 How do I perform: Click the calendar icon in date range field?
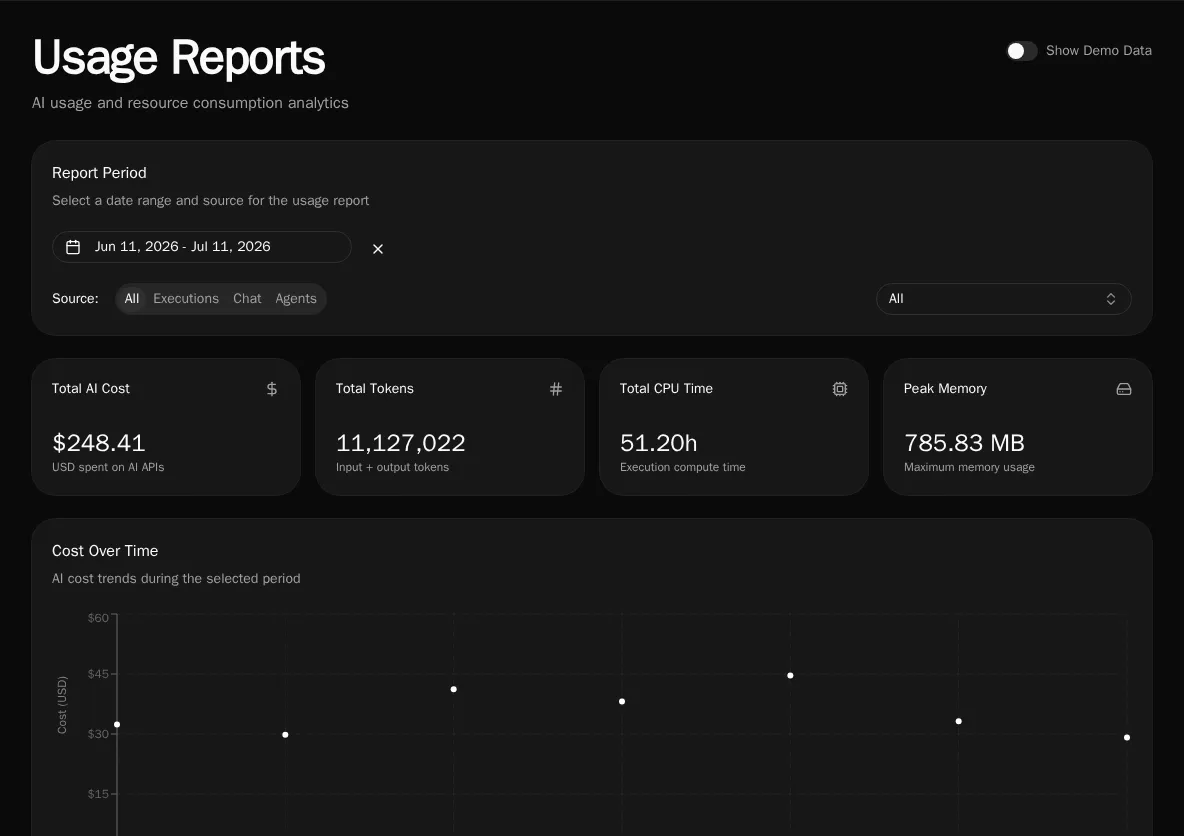click(73, 247)
